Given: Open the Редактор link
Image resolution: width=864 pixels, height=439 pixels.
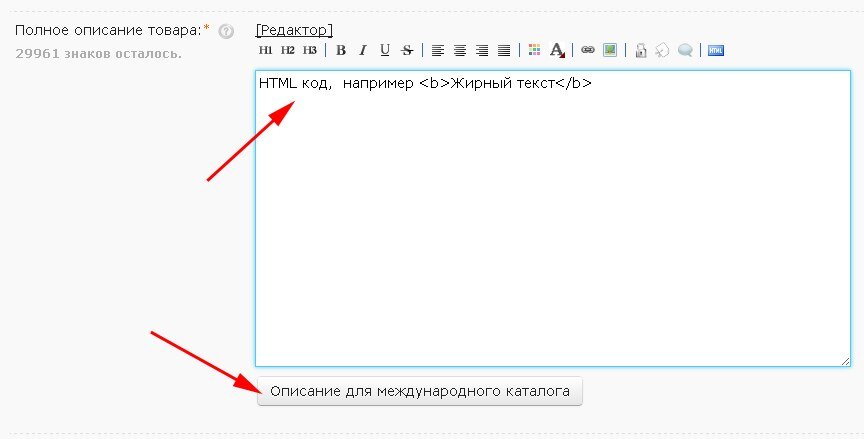Looking at the screenshot, I should (x=294, y=30).
